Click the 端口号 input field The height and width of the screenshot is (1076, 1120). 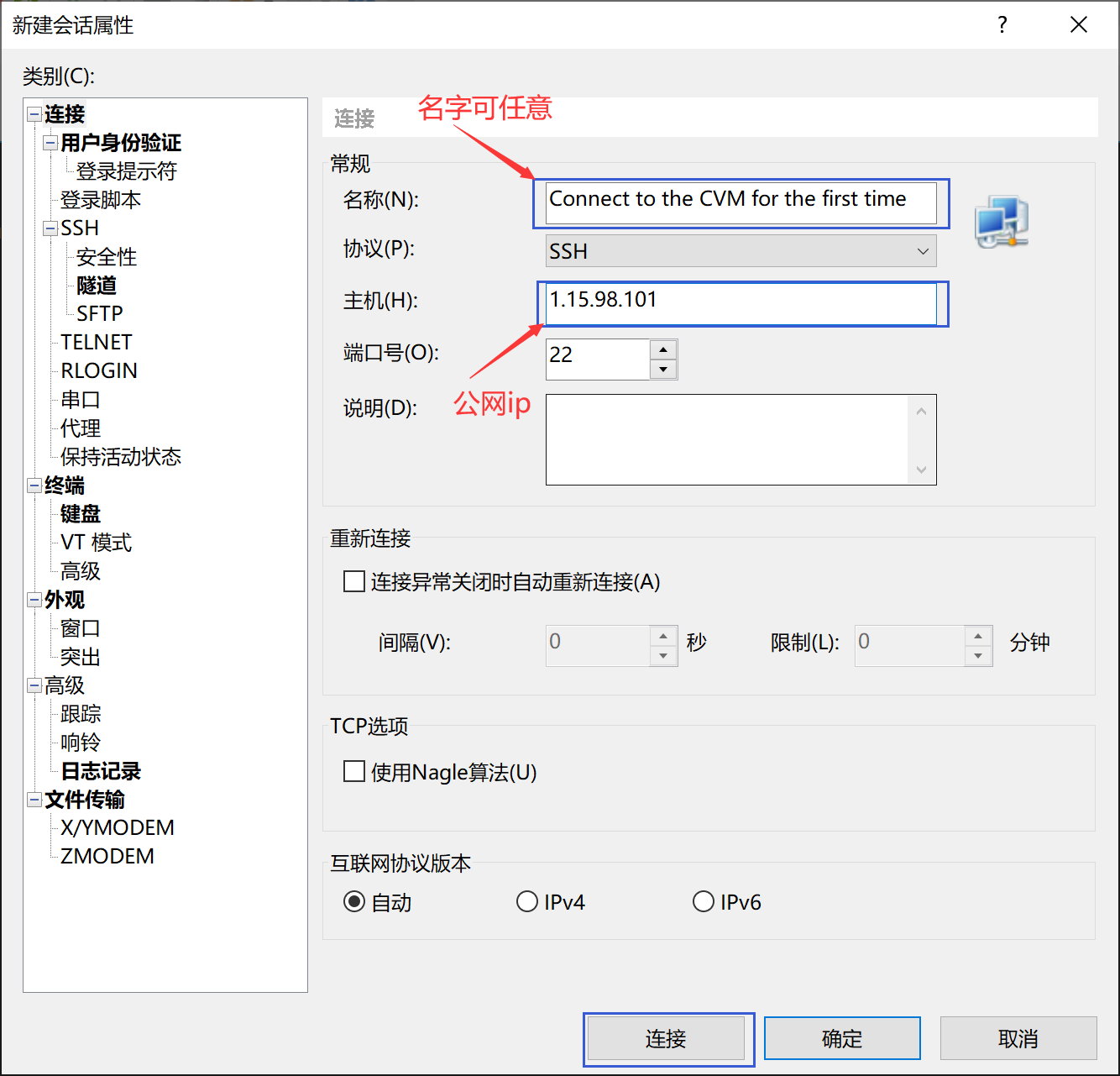tap(598, 360)
